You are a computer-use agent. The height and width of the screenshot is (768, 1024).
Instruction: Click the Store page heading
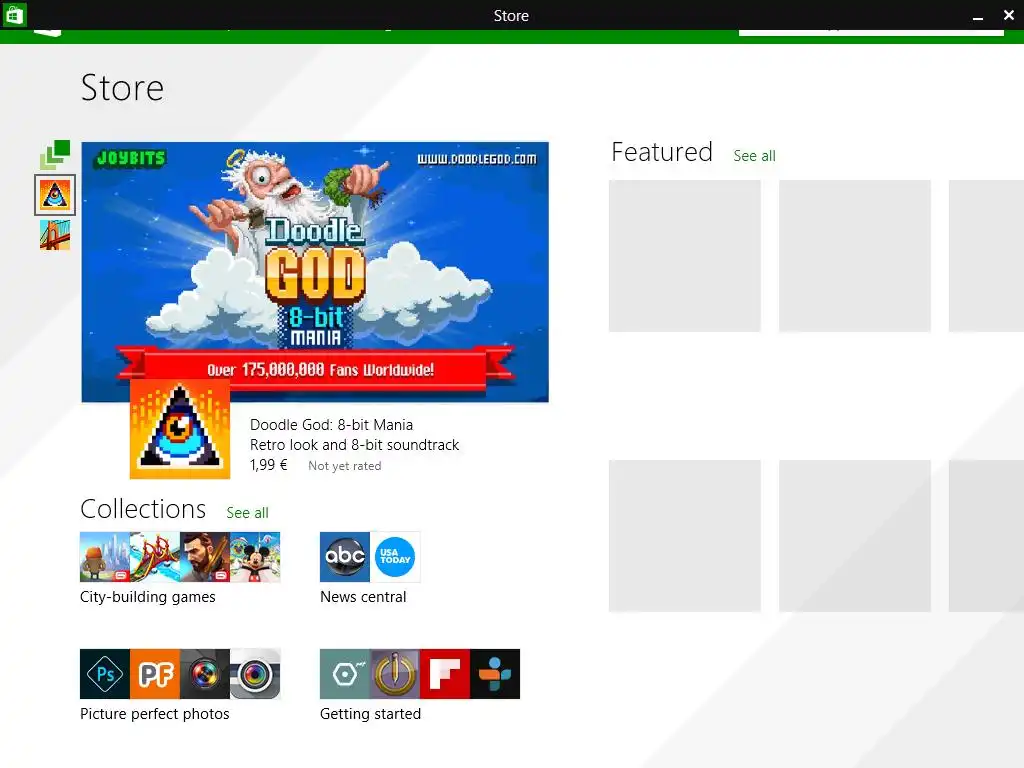point(122,88)
